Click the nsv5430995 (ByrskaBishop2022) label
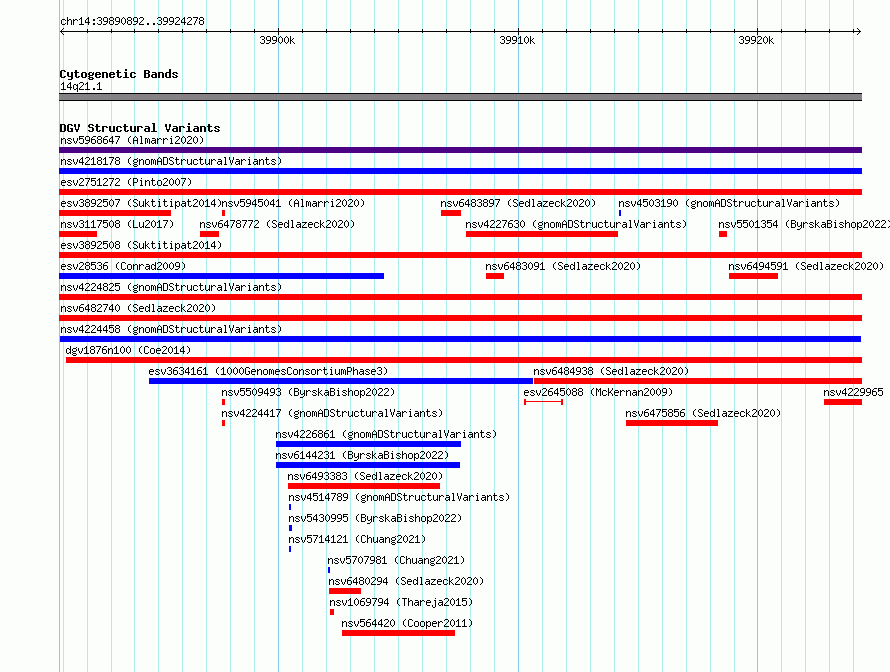Screen dimensions: 890x672 (x=375, y=518)
